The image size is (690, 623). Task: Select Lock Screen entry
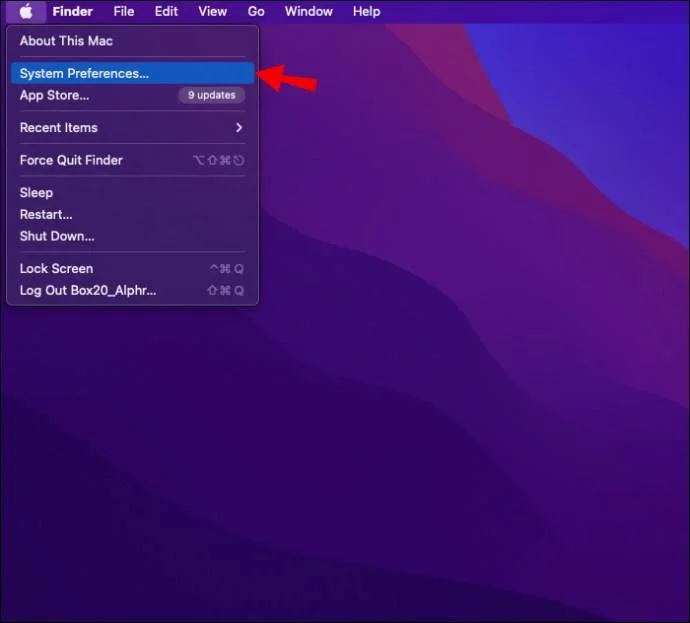(132, 268)
